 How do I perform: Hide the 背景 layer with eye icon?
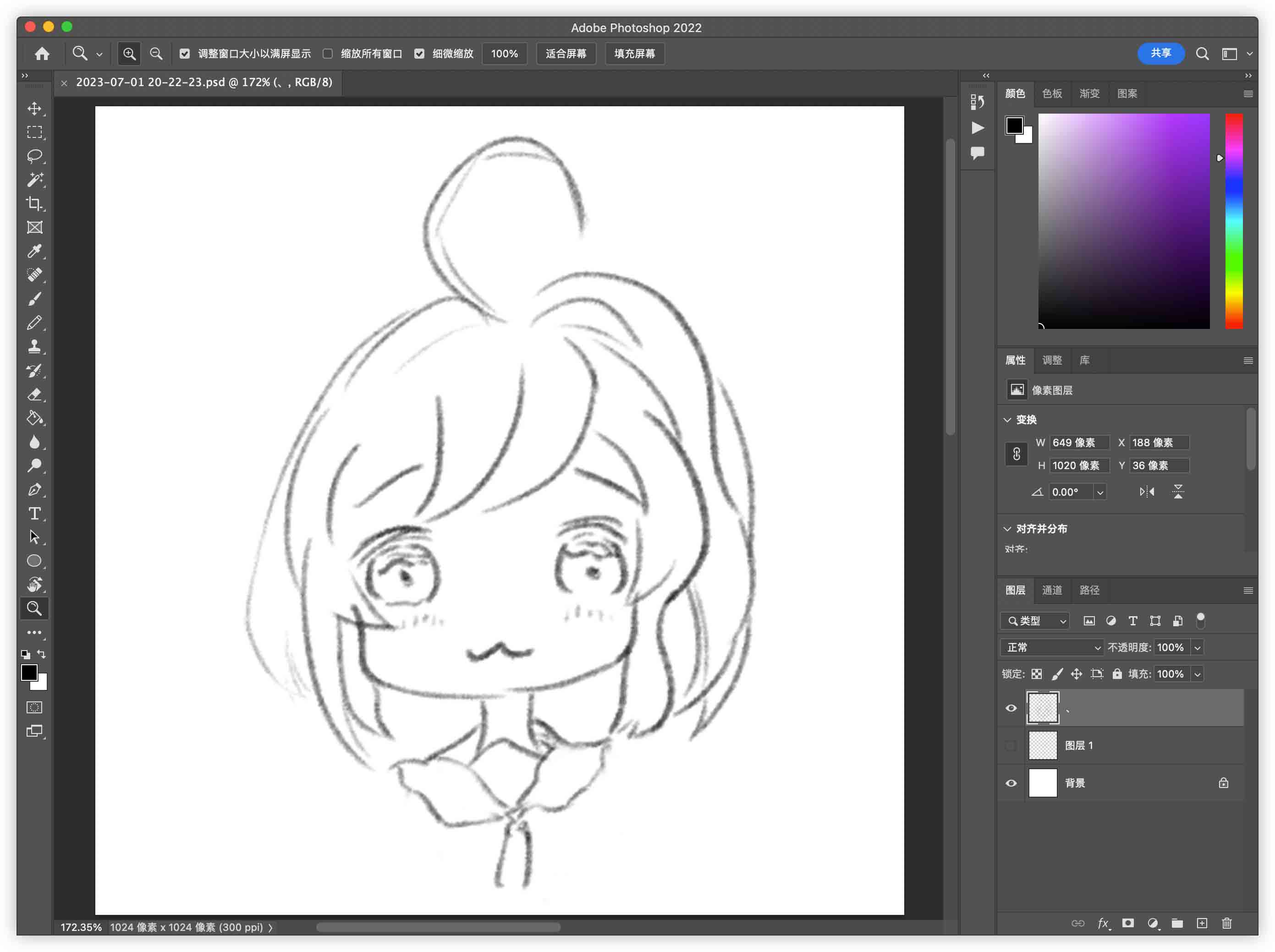pyautogui.click(x=1011, y=783)
